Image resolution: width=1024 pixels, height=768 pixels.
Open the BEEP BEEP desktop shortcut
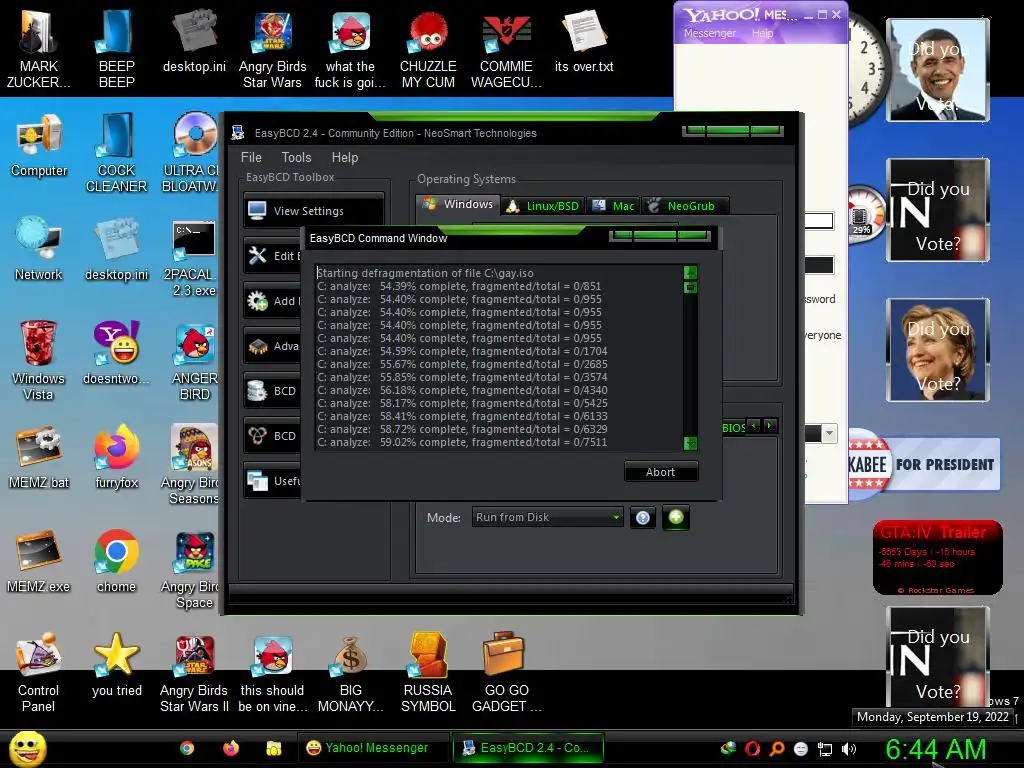pyautogui.click(x=116, y=47)
